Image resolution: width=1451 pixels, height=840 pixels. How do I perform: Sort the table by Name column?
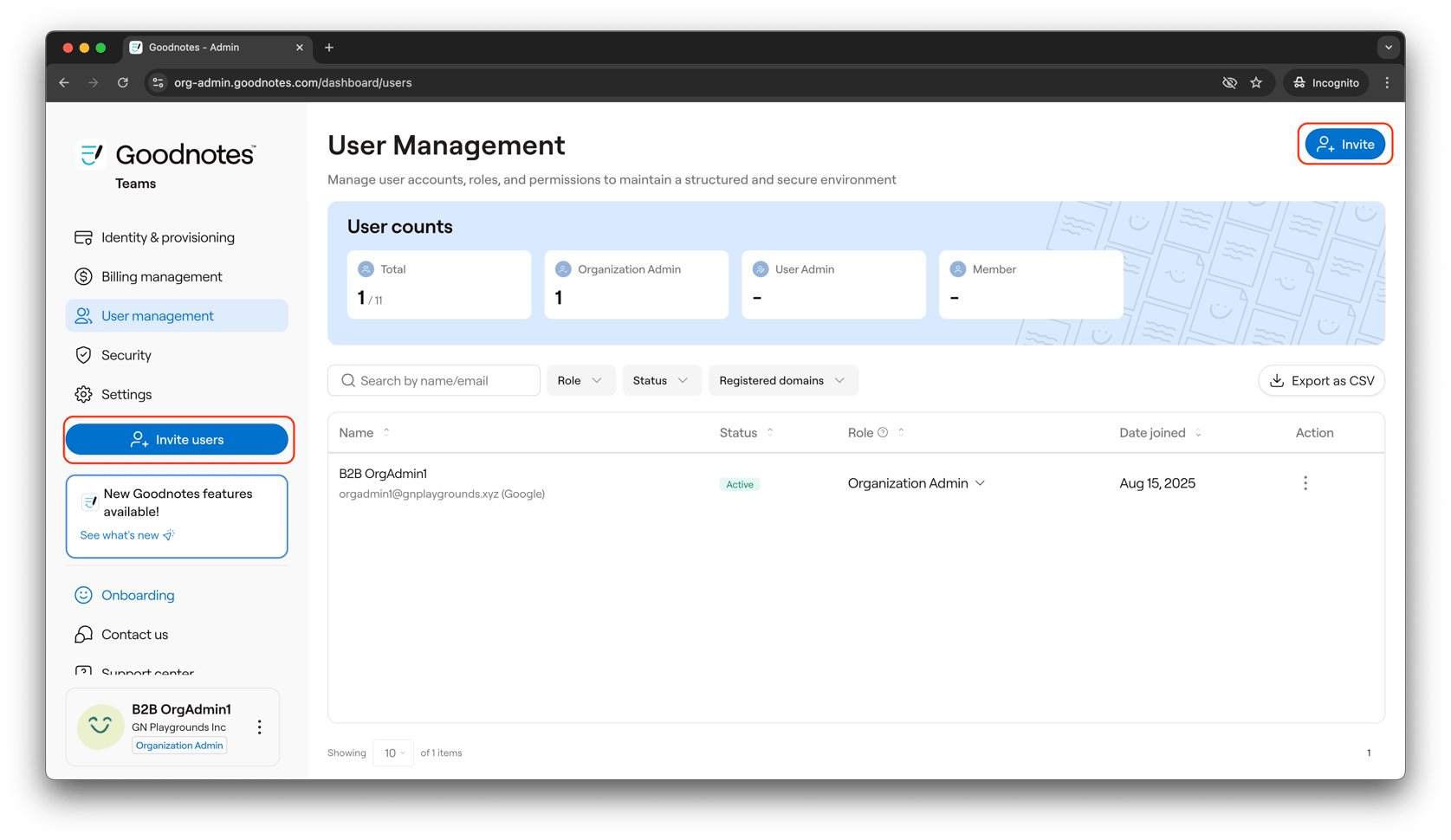[386, 433]
